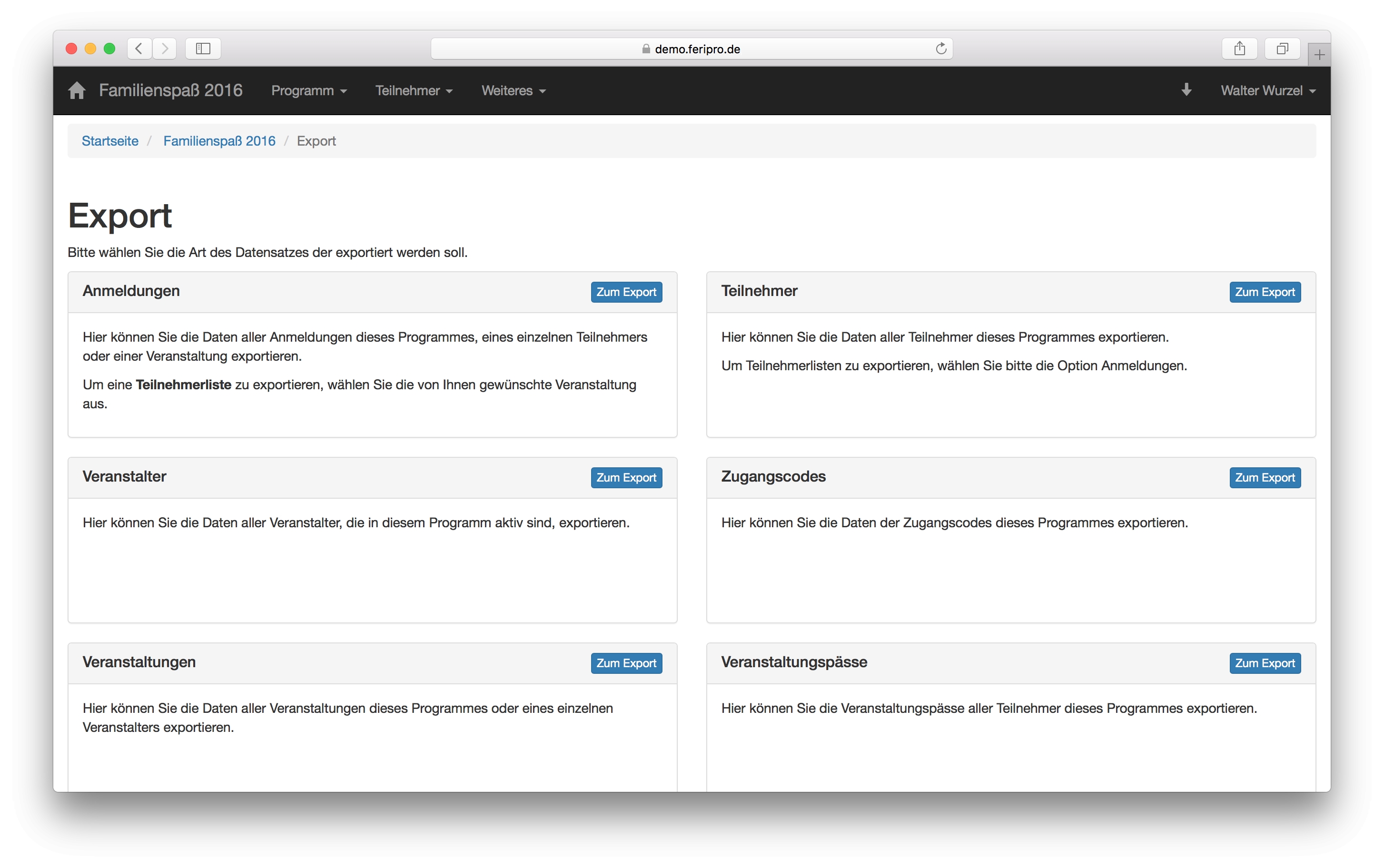This screenshot has height=868, width=1384.
Task: Click the home icon in navbar
Action: click(x=76, y=91)
